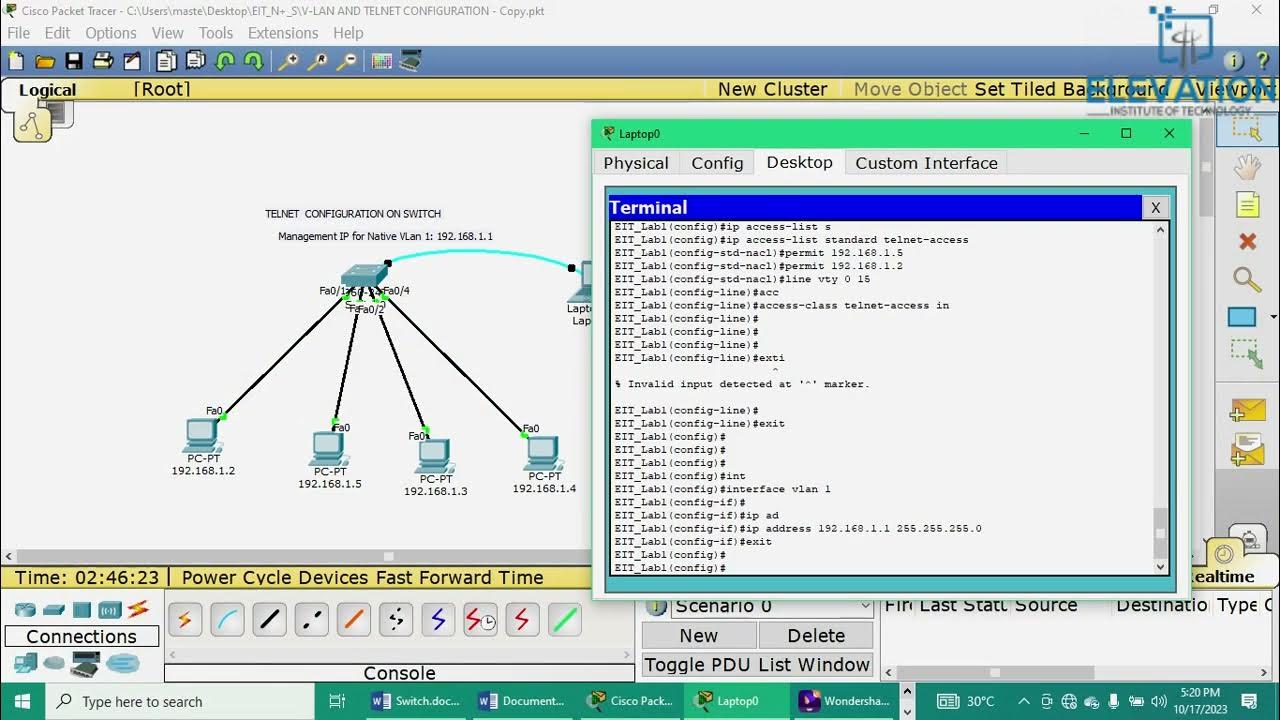Screen dimensions: 1280x720
Task: Open the Options menu
Action: click(x=111, y=33)
